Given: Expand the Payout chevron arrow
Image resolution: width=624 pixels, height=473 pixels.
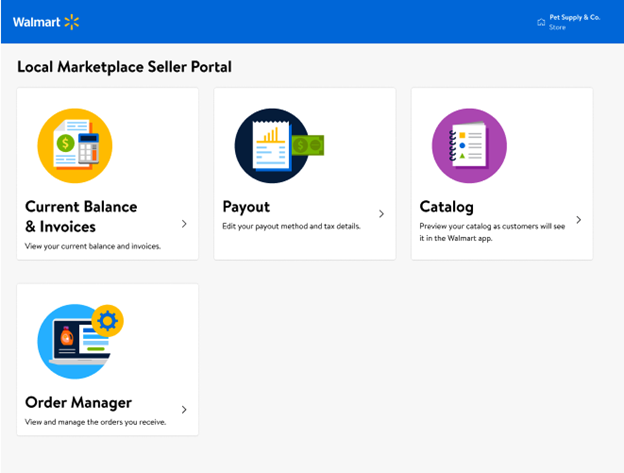Looking at the screenshot, I should pyautogui.click(x=381, y=214).
